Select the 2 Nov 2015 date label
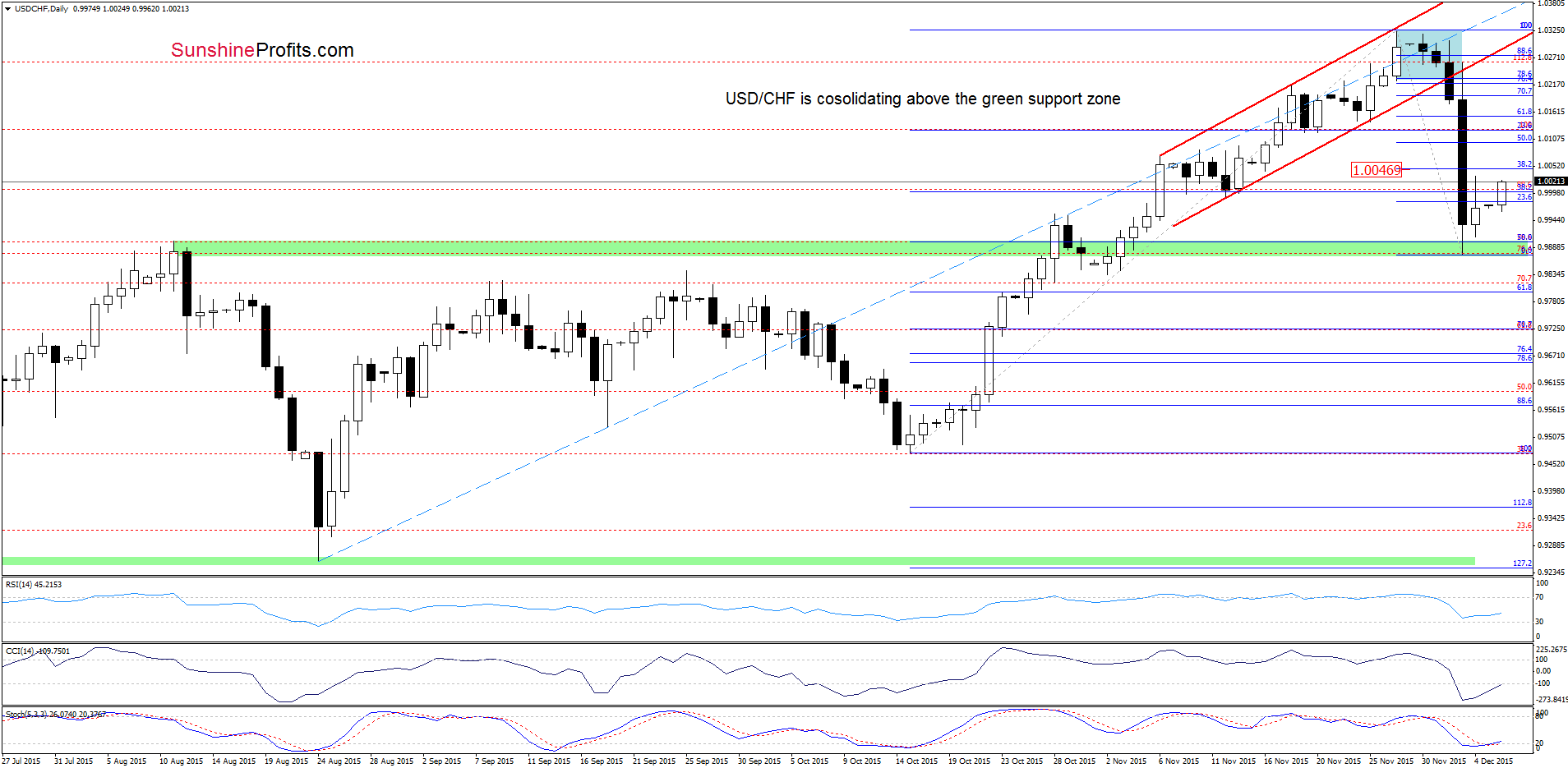Image resolution: width=1568 pixels, height=768 pixels. click(1126, 761)
